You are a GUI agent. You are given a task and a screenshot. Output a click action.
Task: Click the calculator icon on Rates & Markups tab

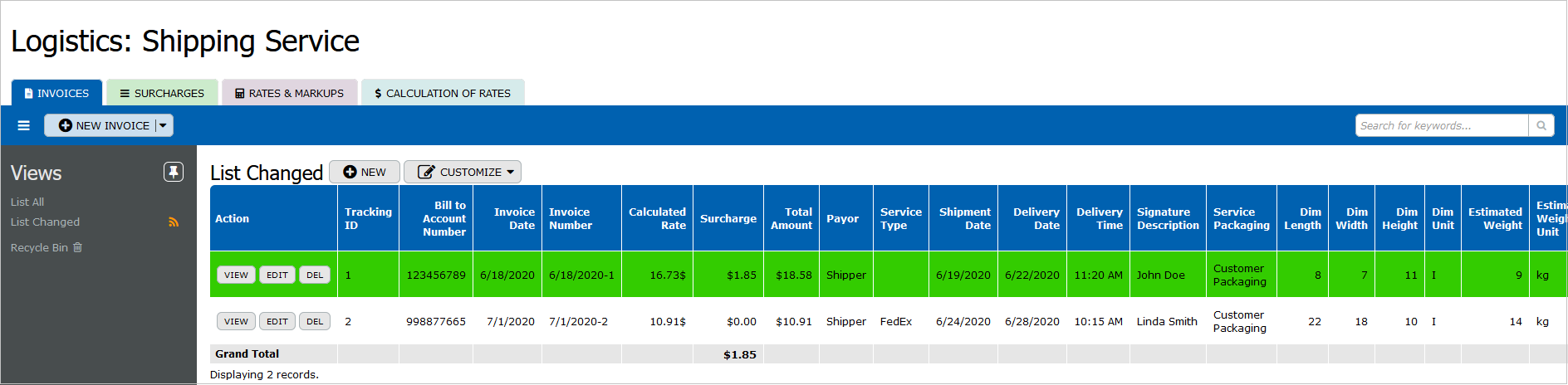click(x=240, y=94)
